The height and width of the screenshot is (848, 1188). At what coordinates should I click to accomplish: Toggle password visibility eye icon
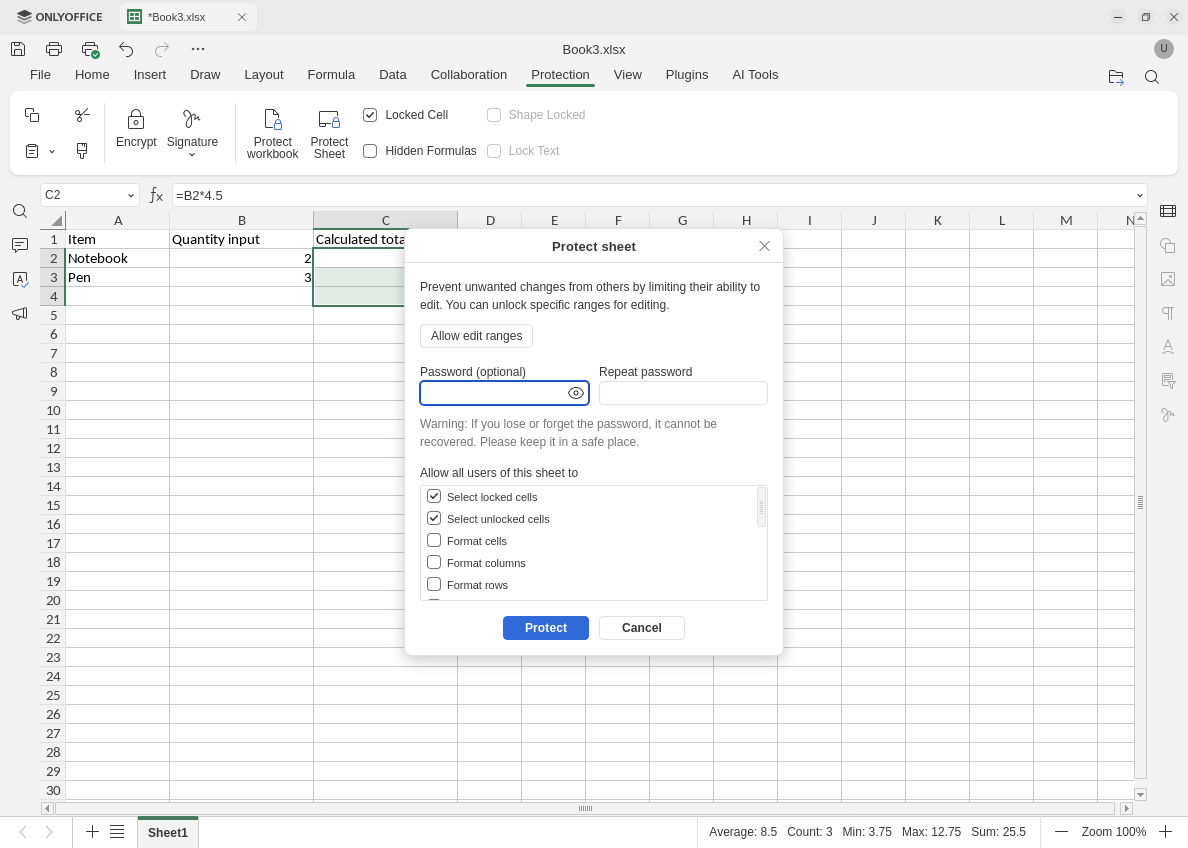pyautogui.click(x=576, y=393)
